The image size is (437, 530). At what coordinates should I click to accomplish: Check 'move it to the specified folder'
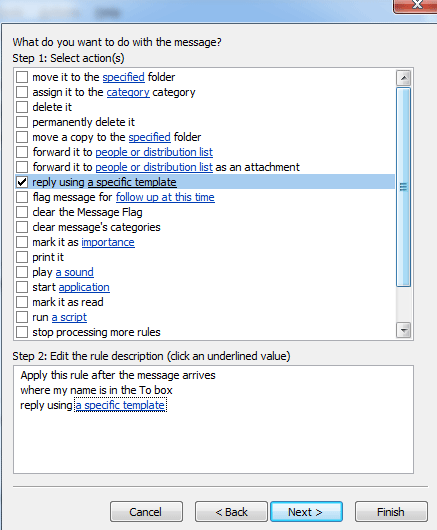[x=22, y=77]
